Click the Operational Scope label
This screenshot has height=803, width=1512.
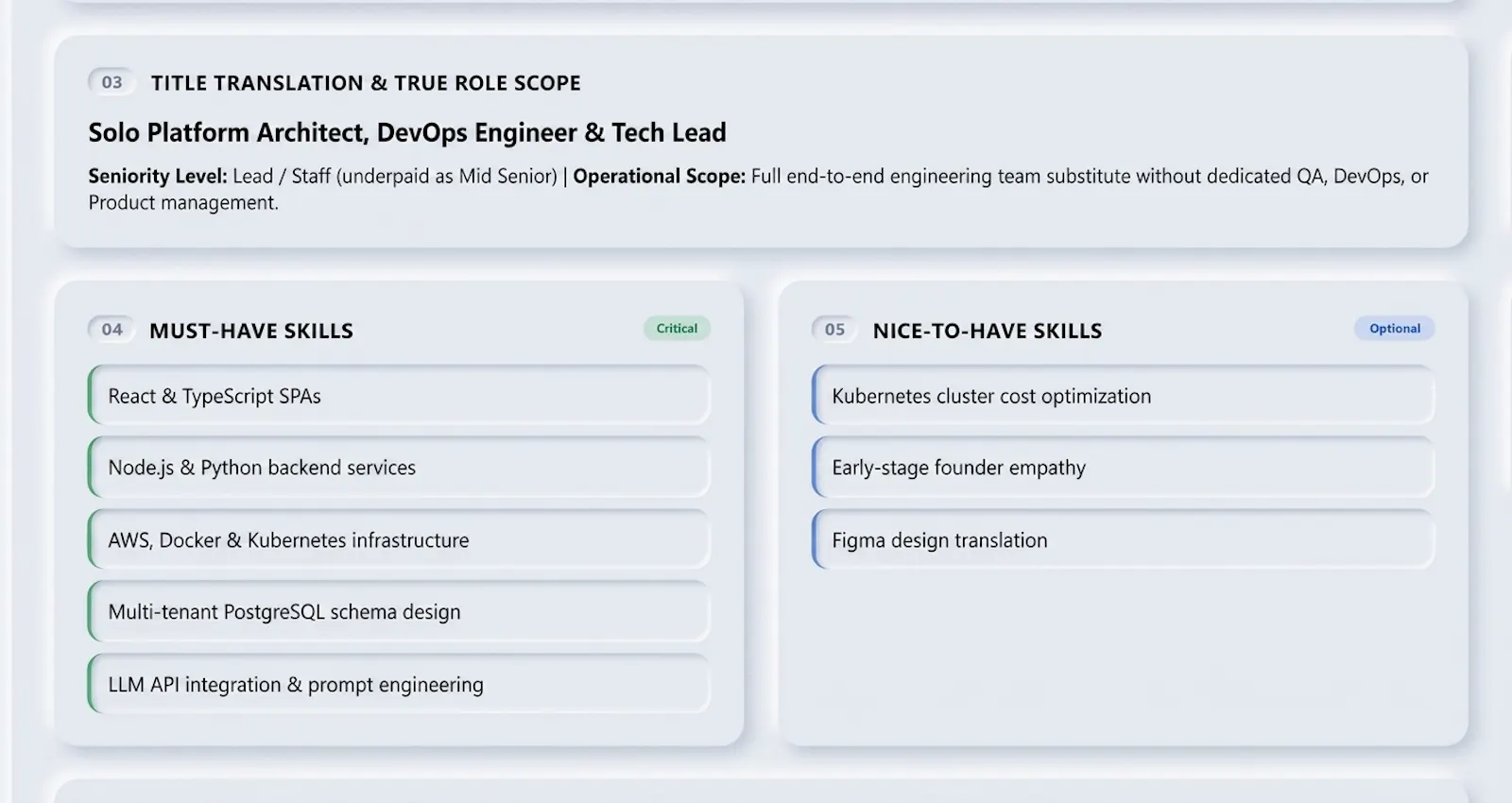(x=660, y=177)
